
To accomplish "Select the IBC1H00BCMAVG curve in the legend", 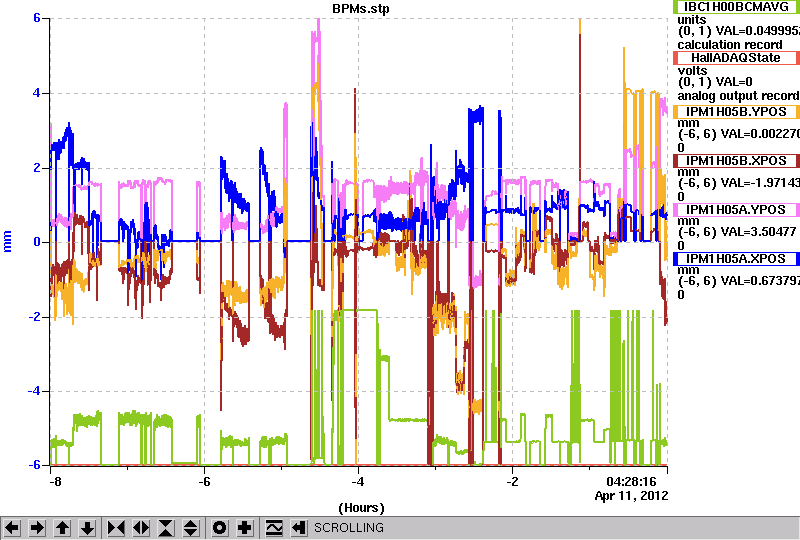I will click(x=736, y=7).
